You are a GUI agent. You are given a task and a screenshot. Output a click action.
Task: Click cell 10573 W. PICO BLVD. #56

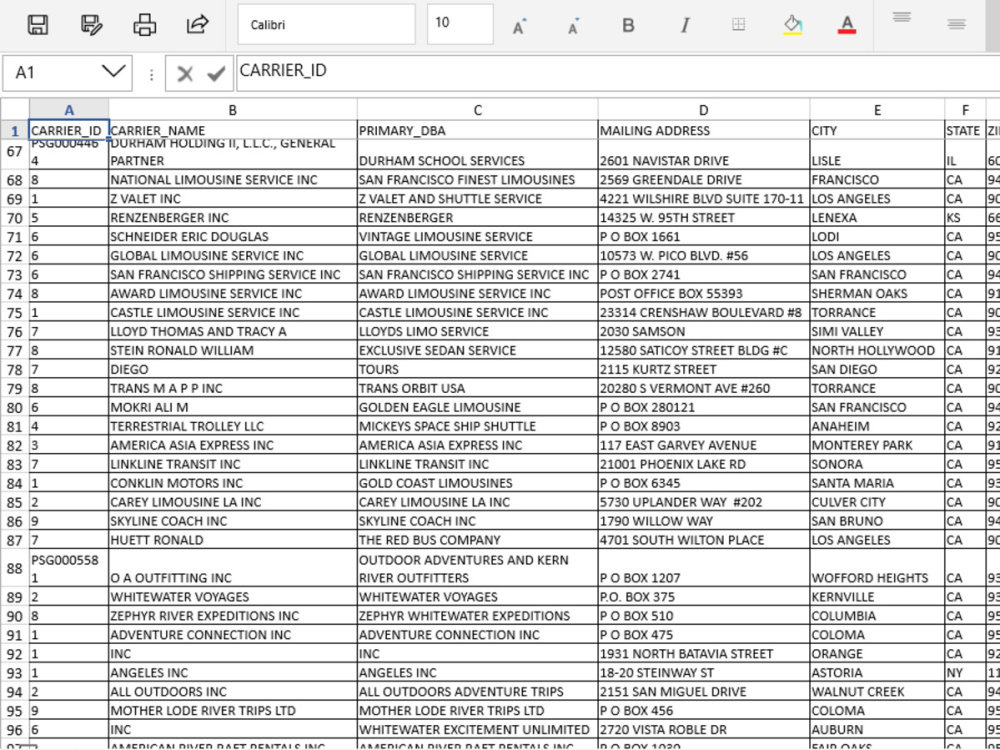[703, 255]
